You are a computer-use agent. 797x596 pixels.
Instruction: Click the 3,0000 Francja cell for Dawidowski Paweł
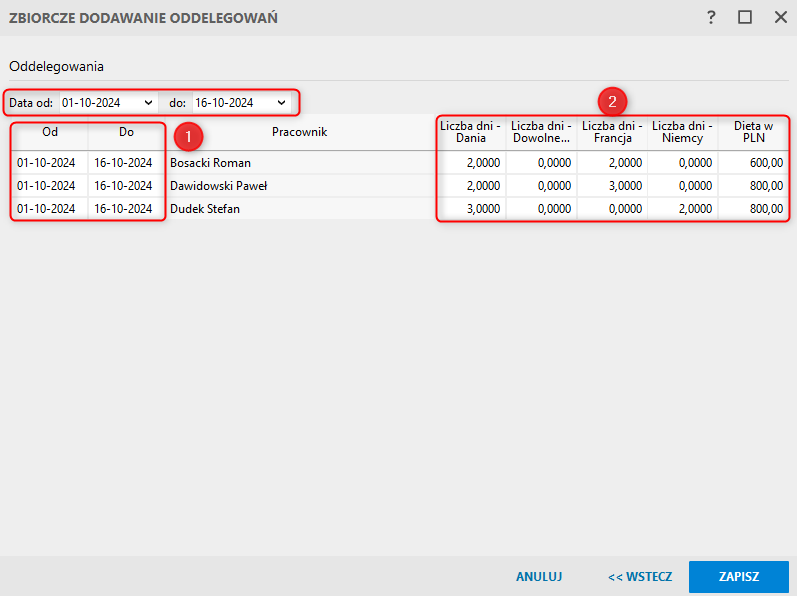click(612, 186)
